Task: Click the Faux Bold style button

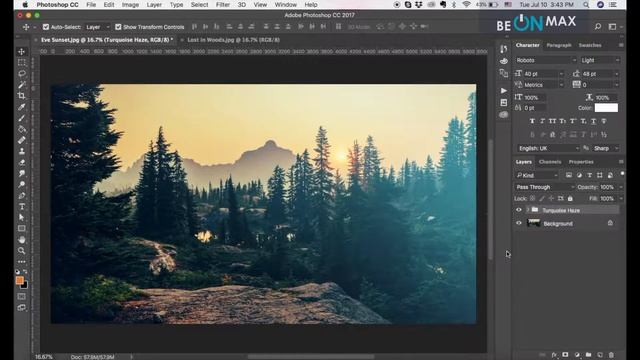Action: 532,121
